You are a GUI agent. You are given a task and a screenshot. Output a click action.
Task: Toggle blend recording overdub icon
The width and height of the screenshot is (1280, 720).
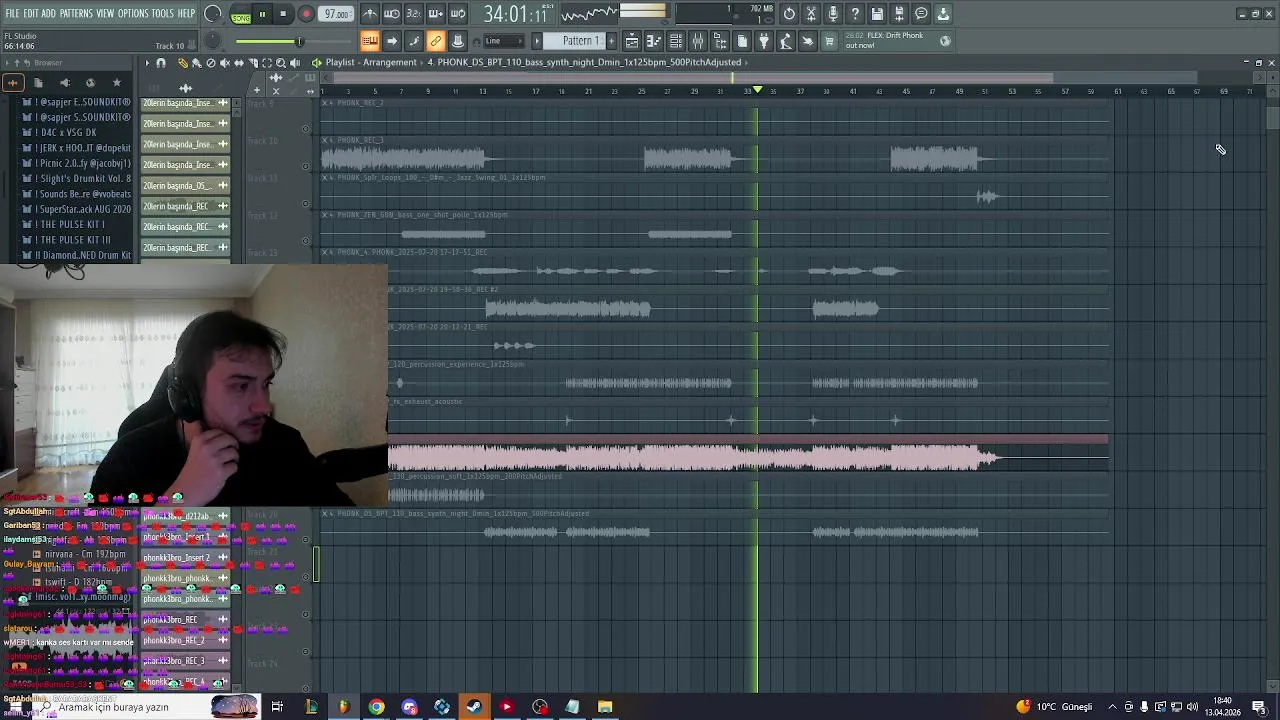click(436, 14)
